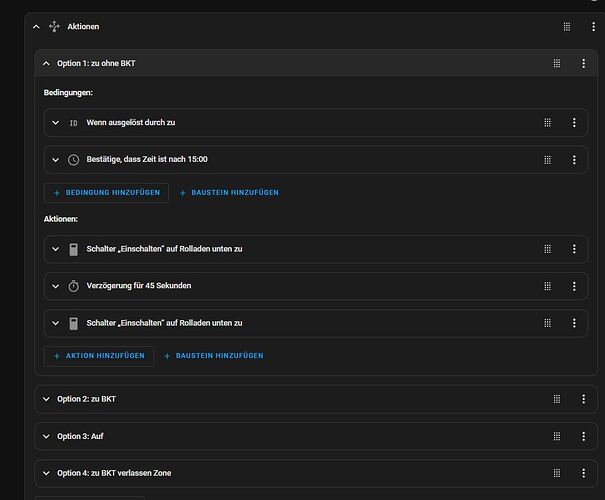This screenshot has width=605, height=500.
Task: Expand 'Wenn ausgelöst durch zu' condition
Action: coord(56,123)
